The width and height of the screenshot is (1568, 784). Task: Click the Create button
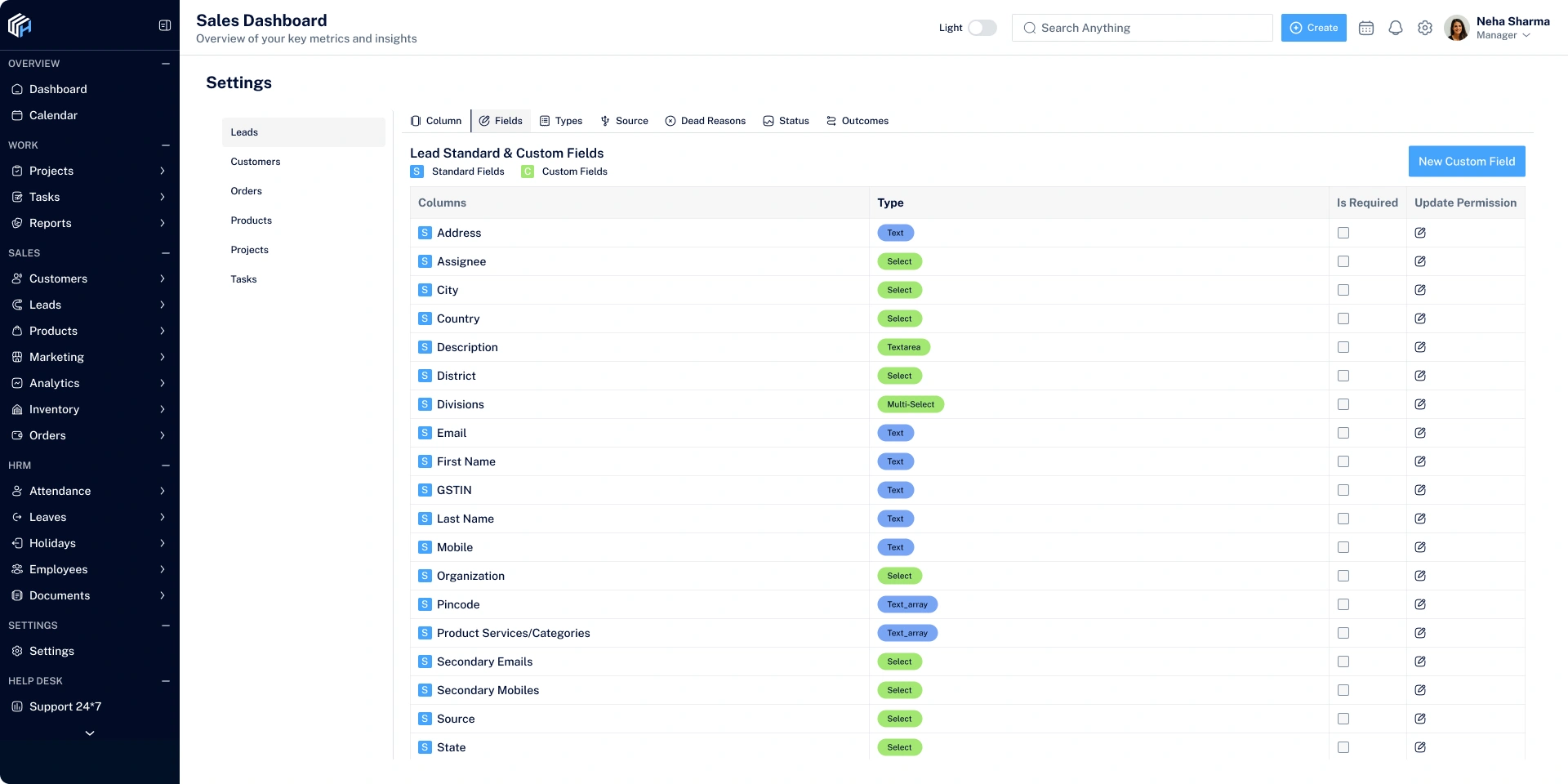1314,28
